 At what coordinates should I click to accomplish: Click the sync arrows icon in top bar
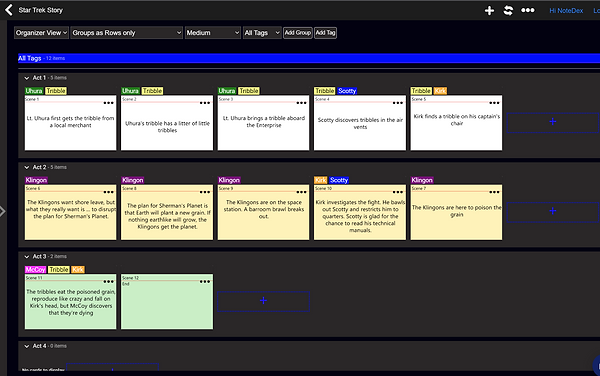point(508,10)
